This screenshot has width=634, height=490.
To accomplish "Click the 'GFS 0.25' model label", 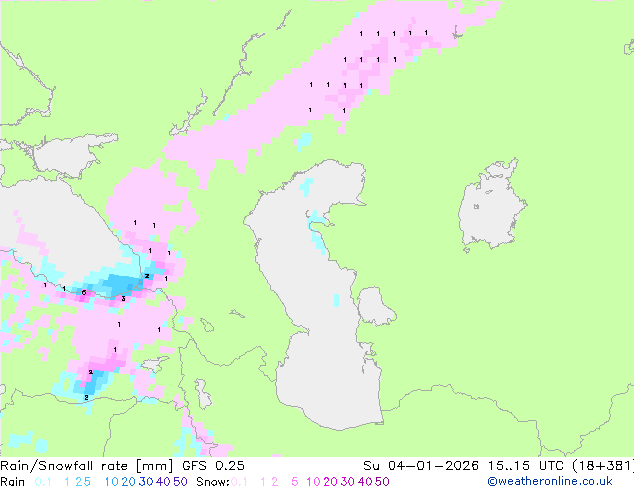I will click(x=213, y=466).
